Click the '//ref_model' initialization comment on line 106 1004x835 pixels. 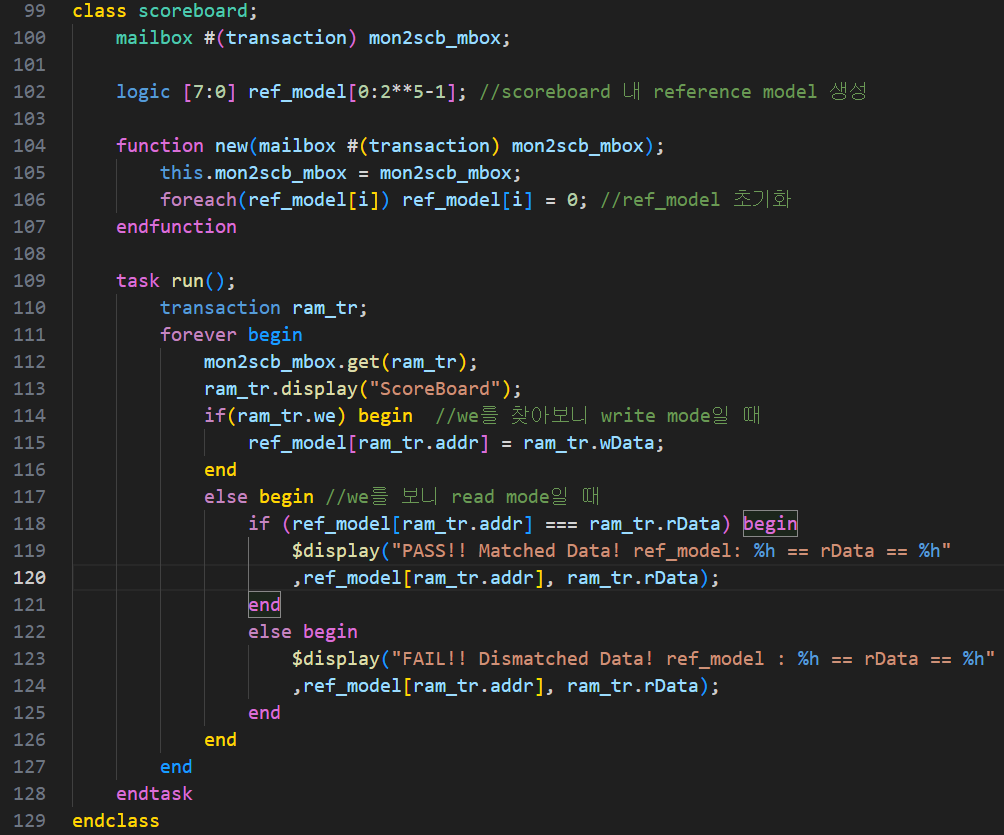[696, 200]
